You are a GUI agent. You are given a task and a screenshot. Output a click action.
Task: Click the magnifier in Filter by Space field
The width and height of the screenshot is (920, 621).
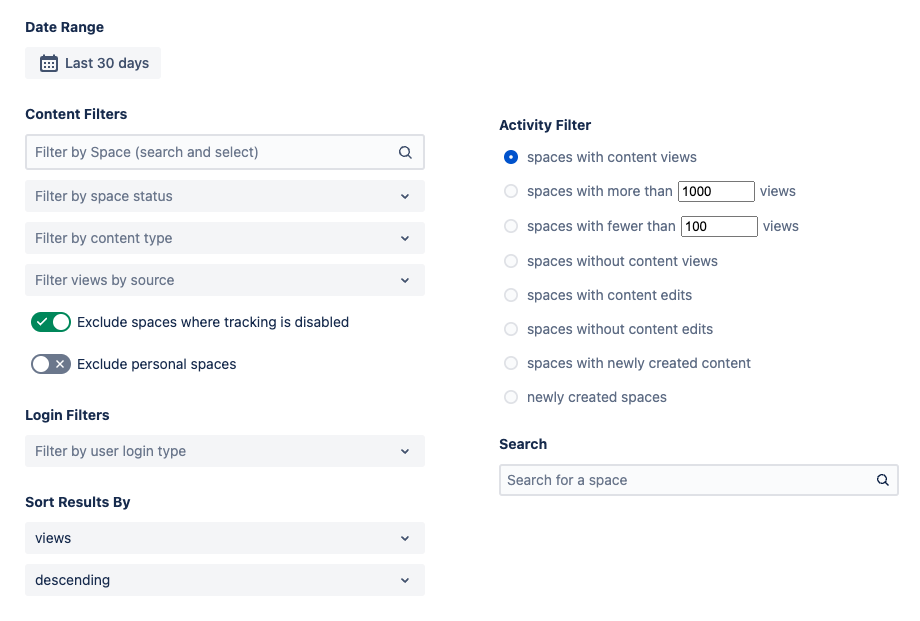pos(405,153)
